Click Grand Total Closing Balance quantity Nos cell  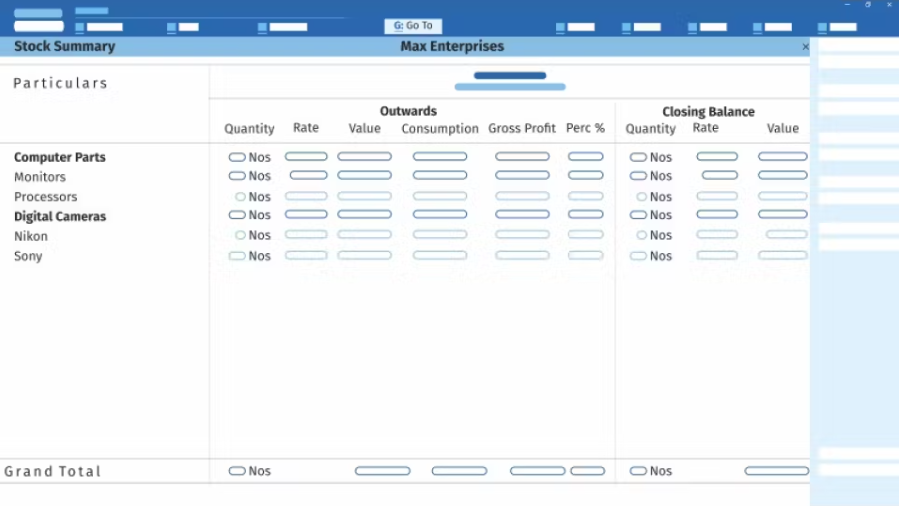click(x=651, y=471)
